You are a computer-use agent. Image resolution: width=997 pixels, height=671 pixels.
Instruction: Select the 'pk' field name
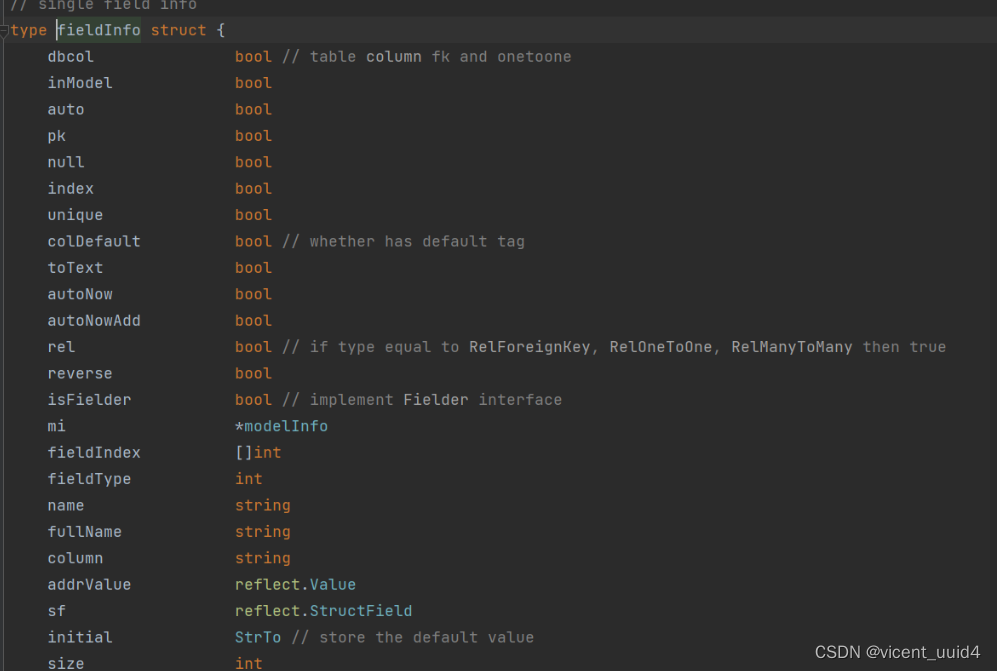pyautogui.click(x=57, y=136)
